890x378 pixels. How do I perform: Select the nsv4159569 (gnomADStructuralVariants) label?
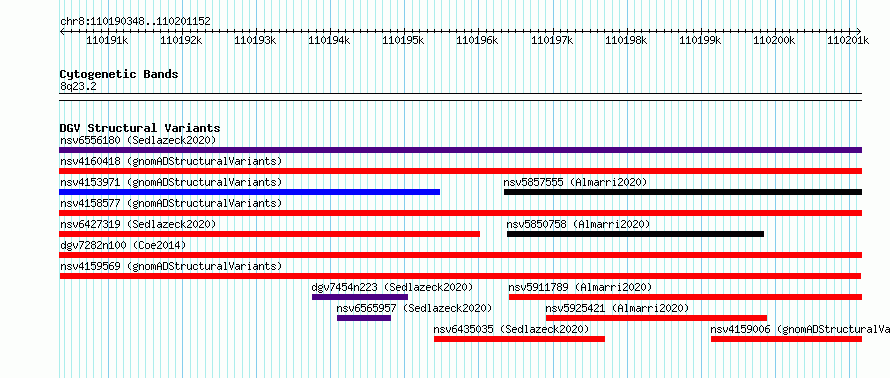pyautogui.click(x=171, y=266)
